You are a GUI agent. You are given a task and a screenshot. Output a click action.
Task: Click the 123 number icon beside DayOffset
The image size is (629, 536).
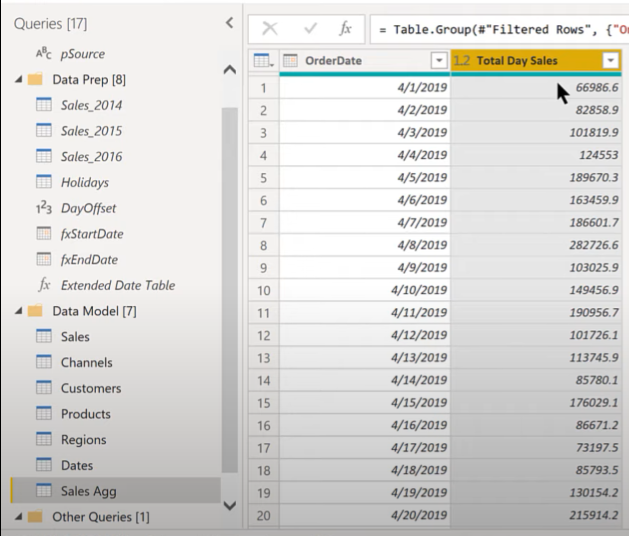(44, 208)
